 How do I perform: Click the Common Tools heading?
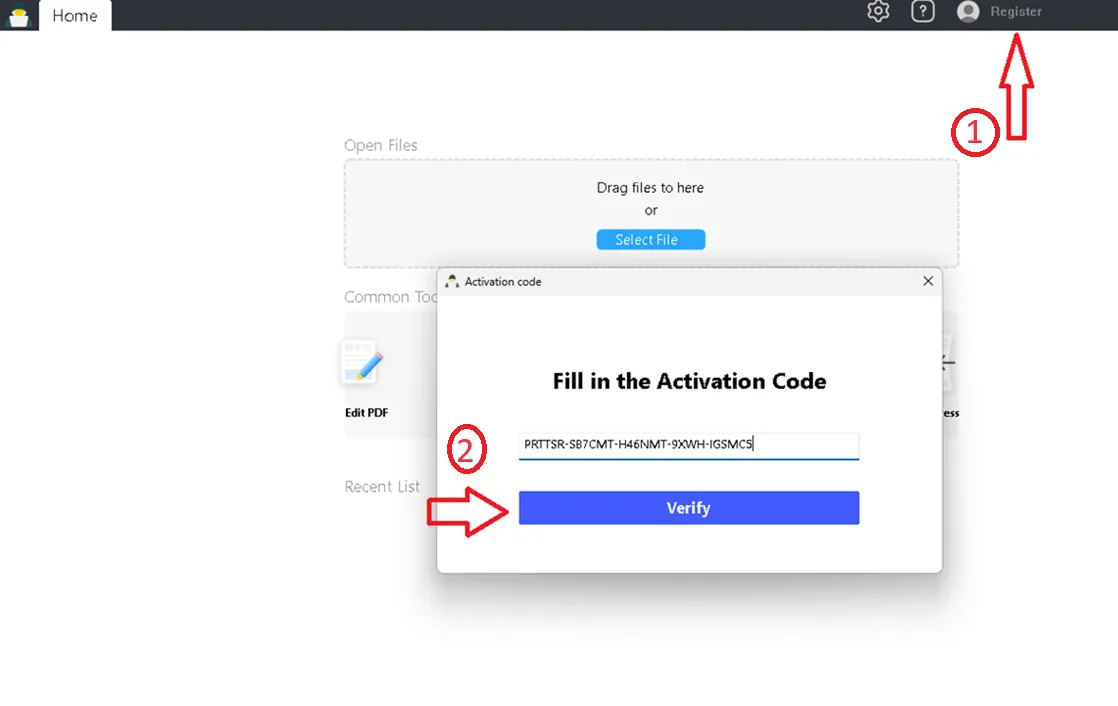(x=390, y=297)
